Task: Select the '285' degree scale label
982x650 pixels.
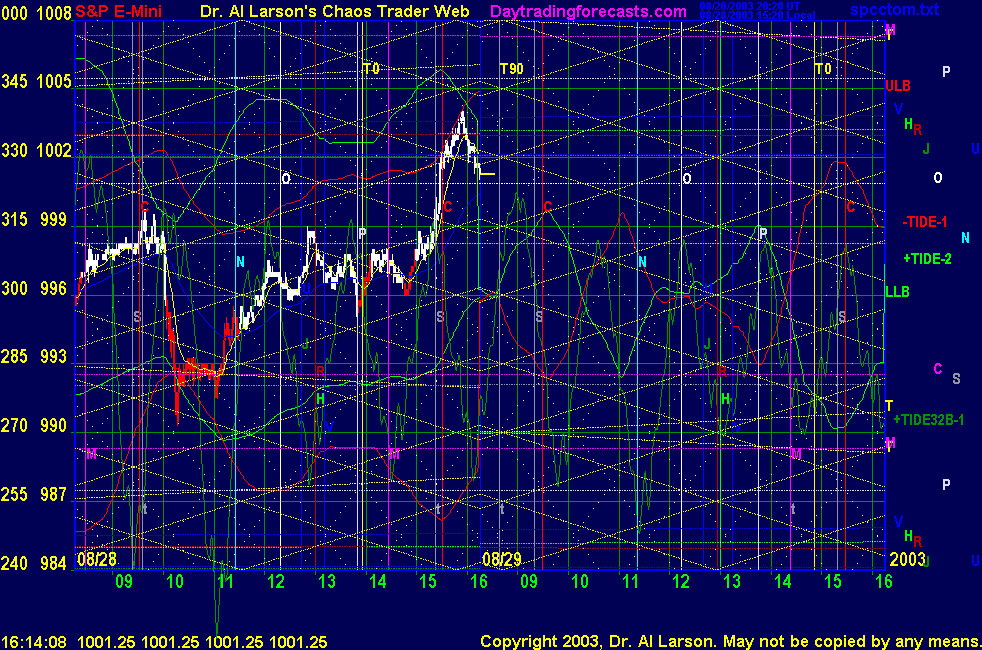Action: pyautogui.click(x=14, y=356)
